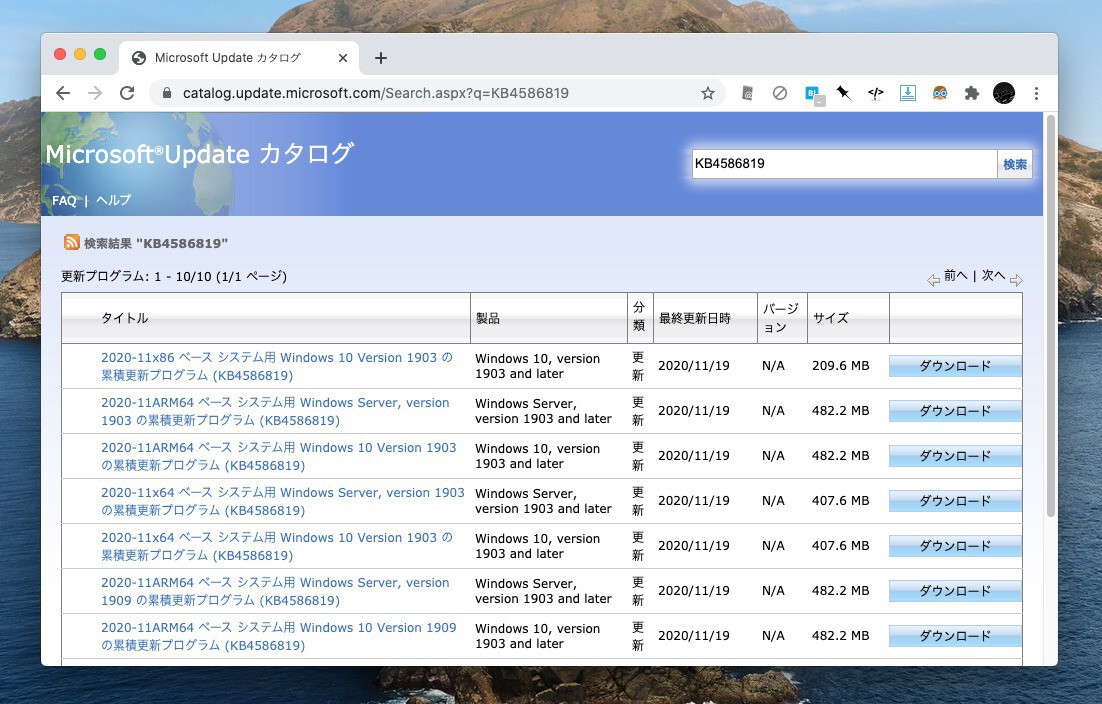Click the KB4586819 catalog search field
1102x704 pixels.
843,164
